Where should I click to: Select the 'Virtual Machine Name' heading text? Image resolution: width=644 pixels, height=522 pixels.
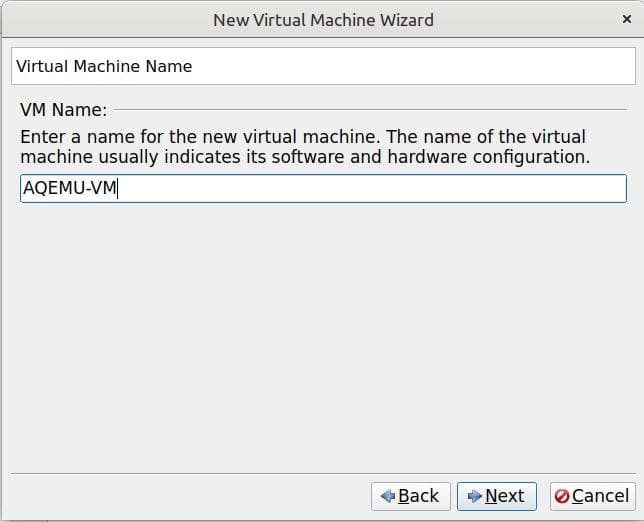pyautogui.click(x=104, y=66)
